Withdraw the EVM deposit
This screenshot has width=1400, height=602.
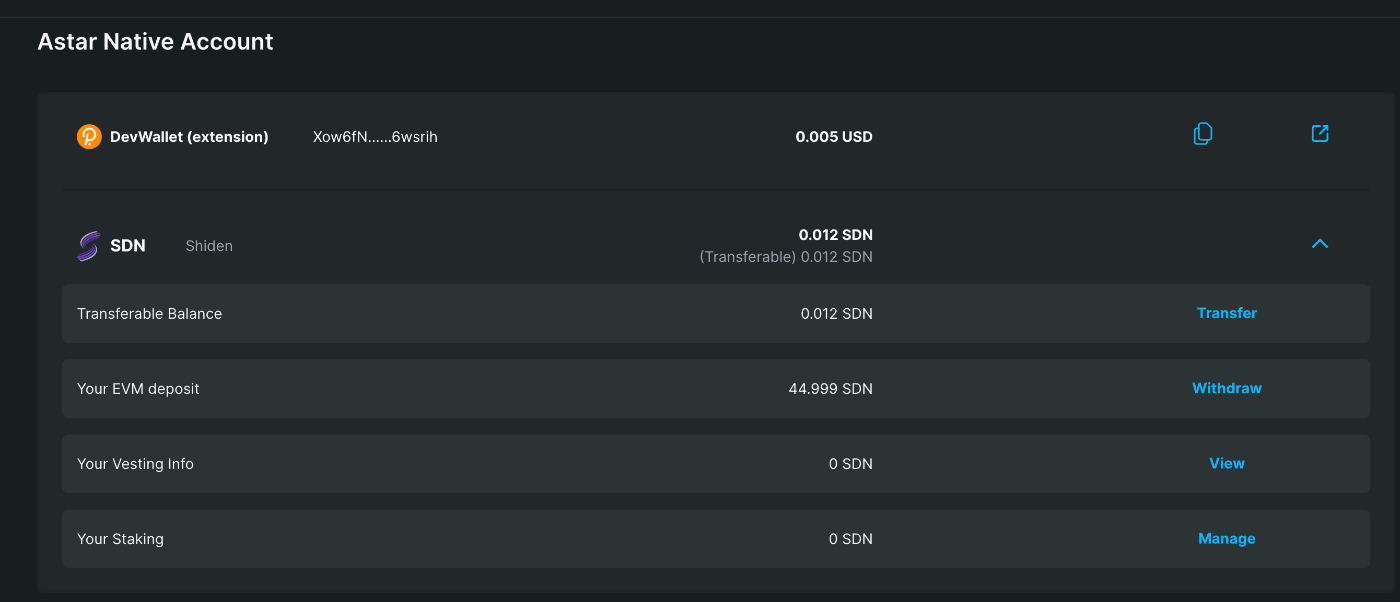point(1226,388)
